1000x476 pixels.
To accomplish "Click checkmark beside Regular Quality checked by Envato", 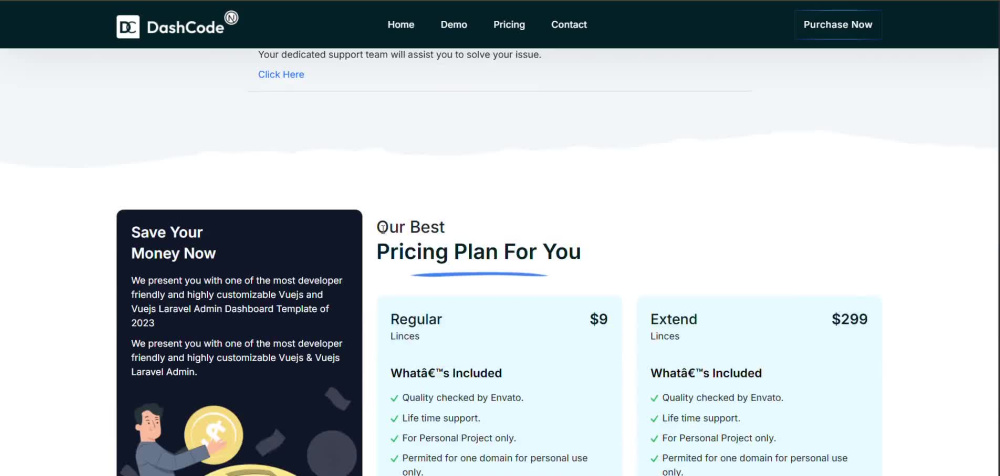I will (394, 398).
